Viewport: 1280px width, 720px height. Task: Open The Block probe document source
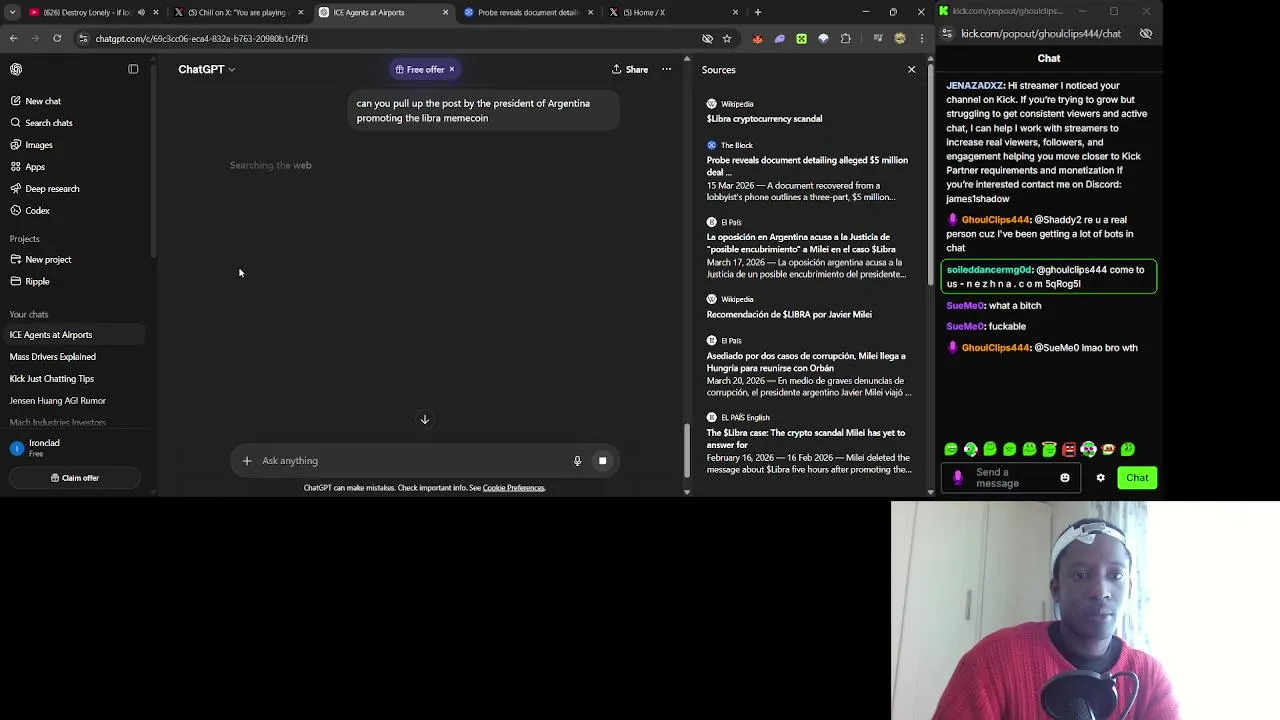click(x=808, y=171)
